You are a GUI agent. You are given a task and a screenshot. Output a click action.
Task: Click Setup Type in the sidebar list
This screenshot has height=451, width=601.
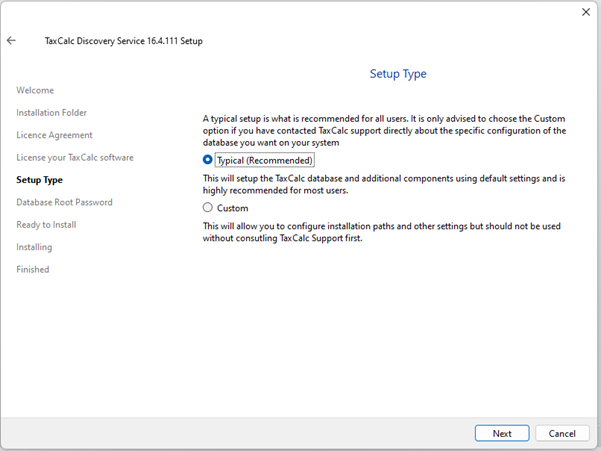point(39,180)
